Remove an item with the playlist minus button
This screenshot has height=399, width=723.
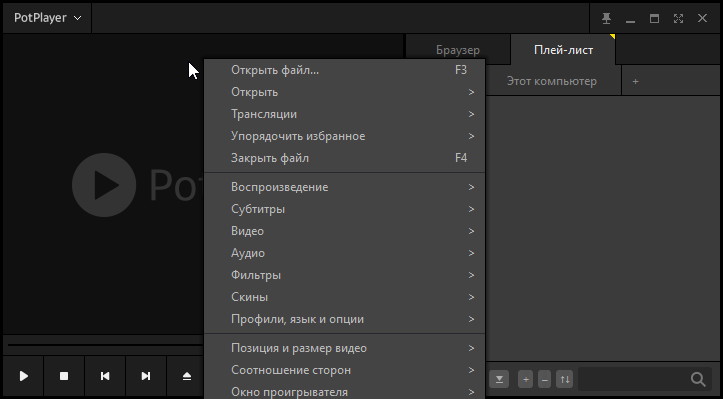point(545,380)
